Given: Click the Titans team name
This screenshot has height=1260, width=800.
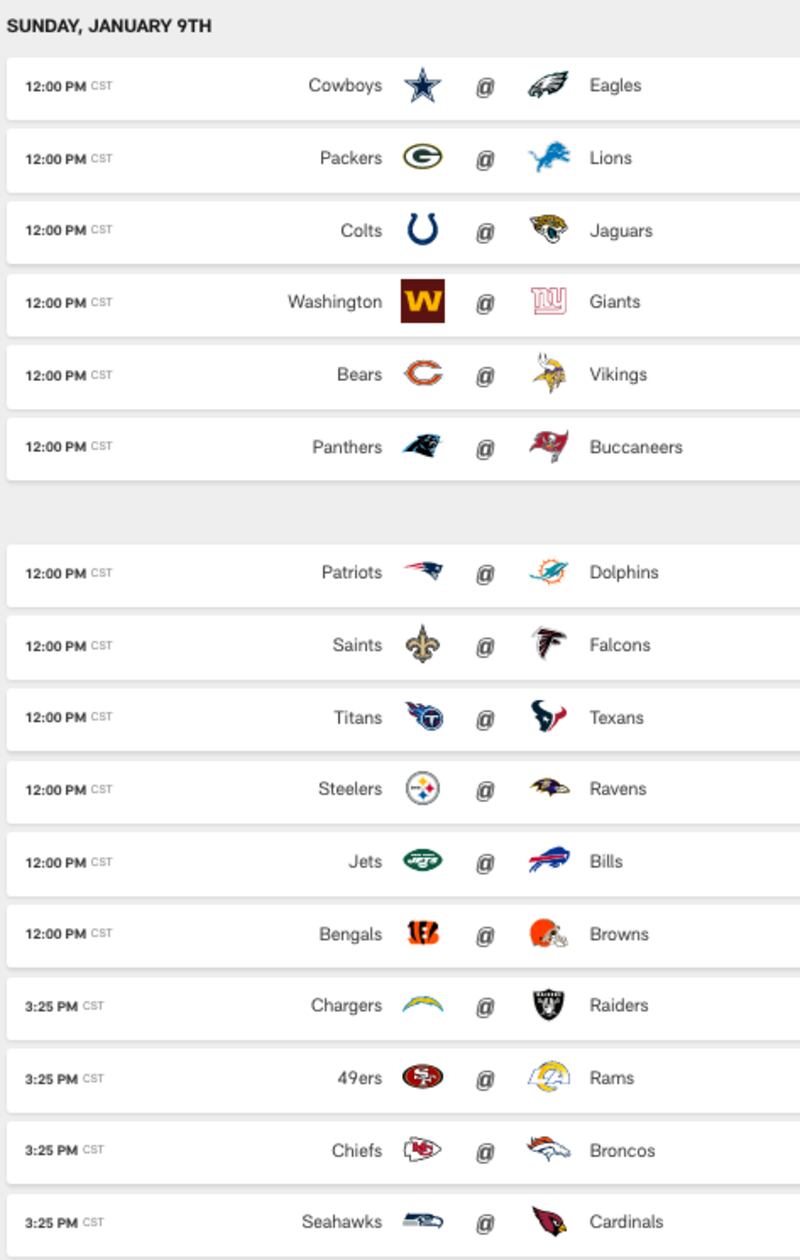Looking at the screenshot, I should 358,717.
